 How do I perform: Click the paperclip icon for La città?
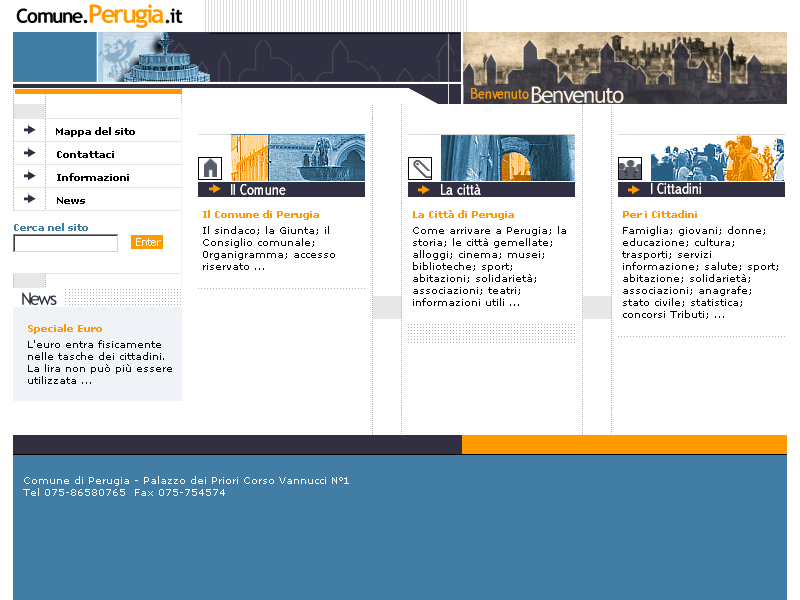click(420, 168)
